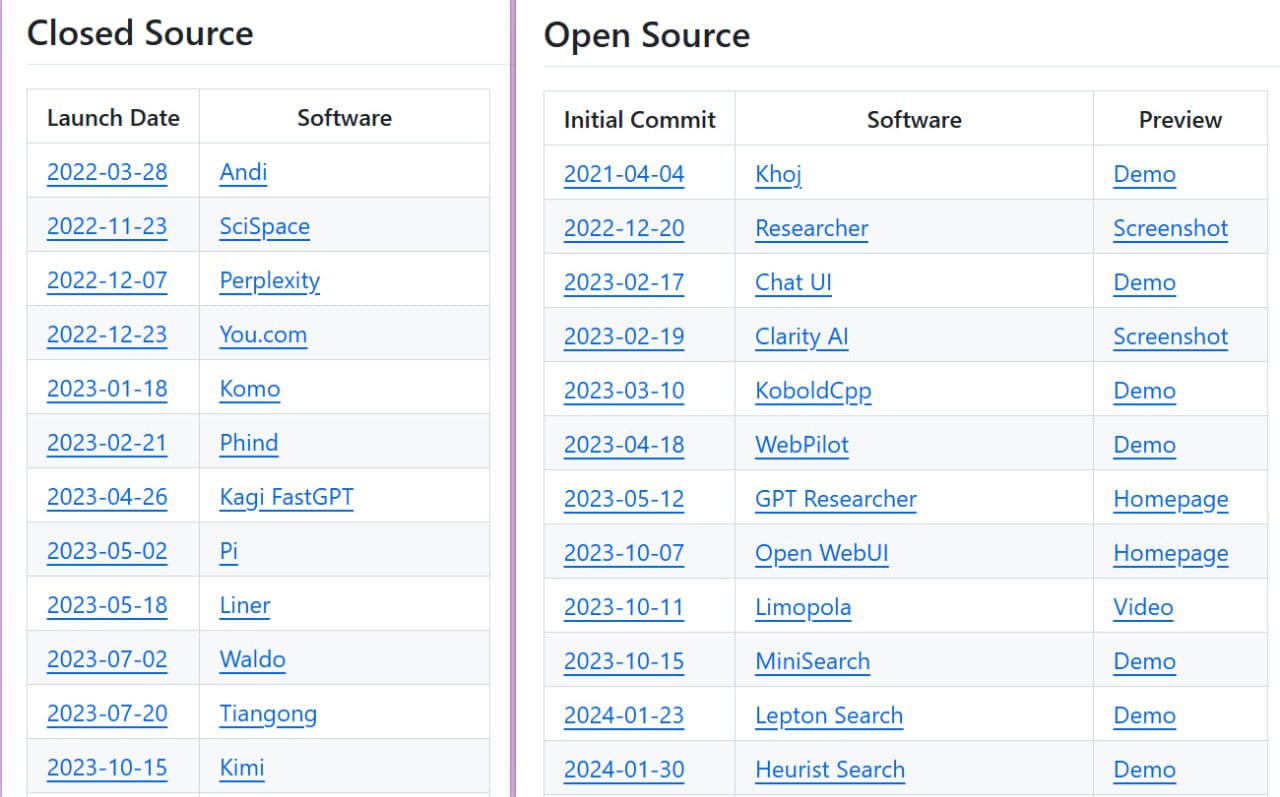Select the 2023-02-17 commit date link
1280x797 pixels.
[x=624, y=282]
